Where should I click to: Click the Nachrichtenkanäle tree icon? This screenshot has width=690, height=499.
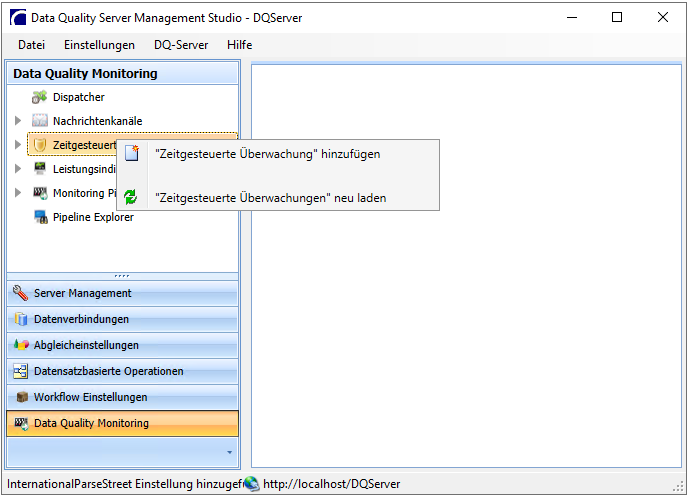pyautogui.click(x=40, y=121)
